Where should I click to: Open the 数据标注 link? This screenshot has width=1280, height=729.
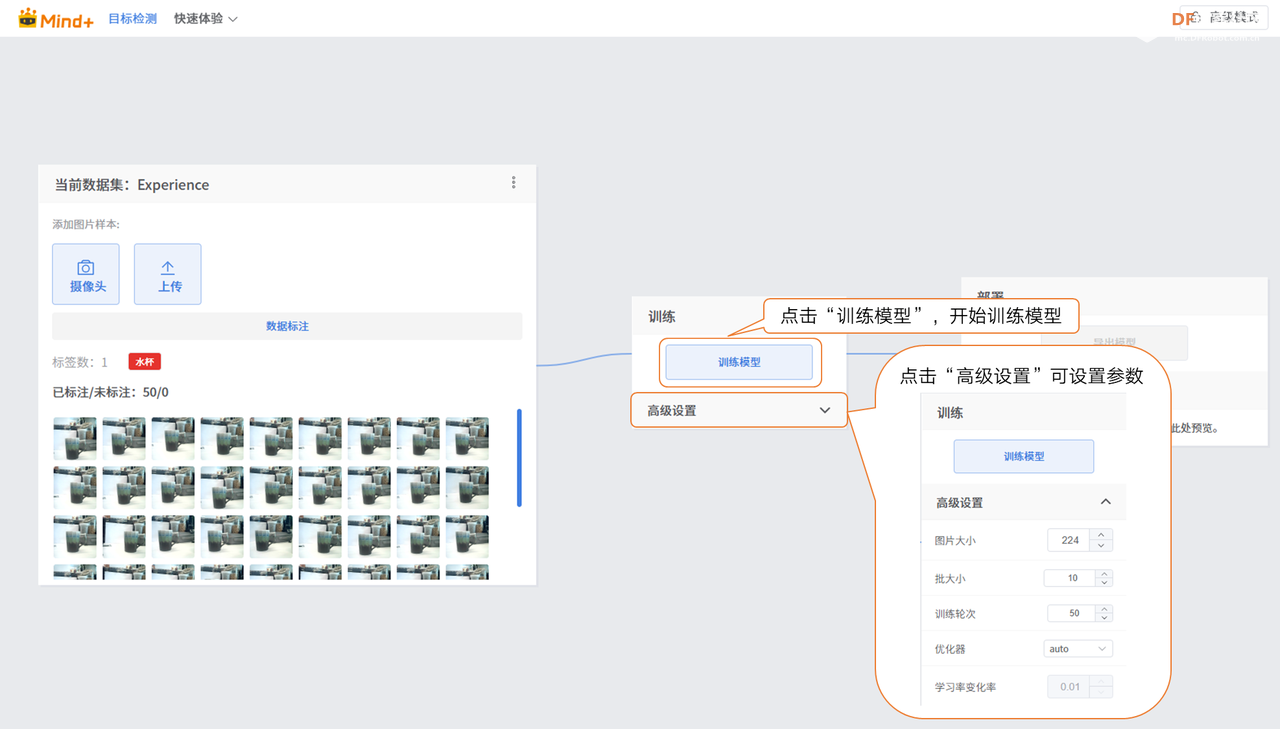tap(287, 325)
